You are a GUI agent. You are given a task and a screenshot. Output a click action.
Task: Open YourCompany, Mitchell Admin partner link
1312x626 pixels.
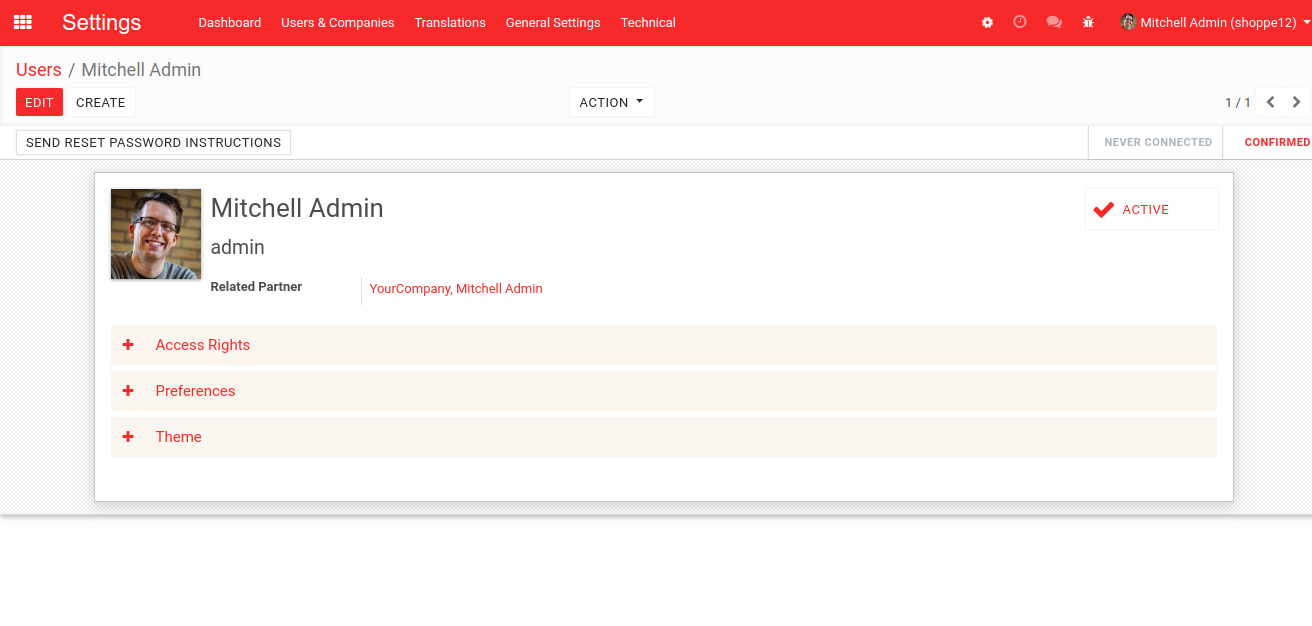pos(456,289)
